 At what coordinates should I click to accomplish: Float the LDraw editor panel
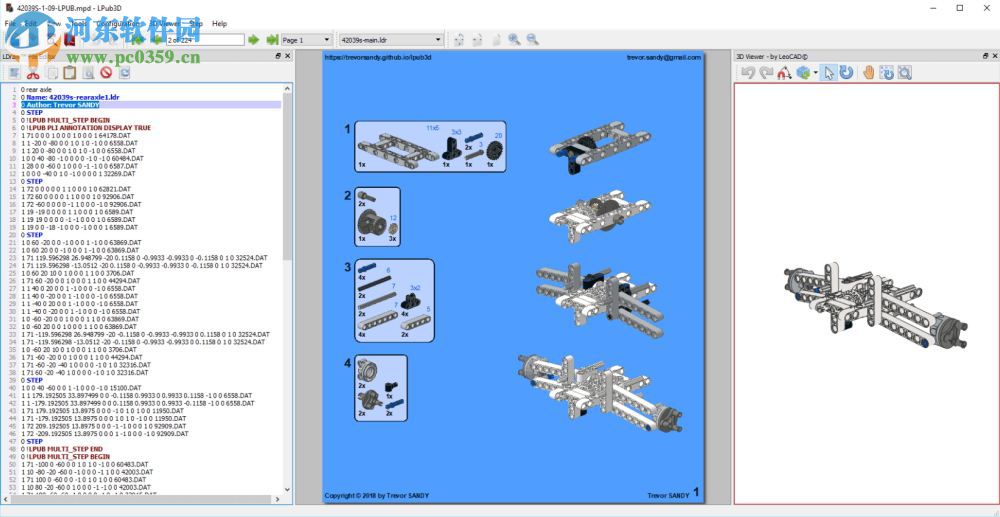pyautogui.click(x=277, y=56)
